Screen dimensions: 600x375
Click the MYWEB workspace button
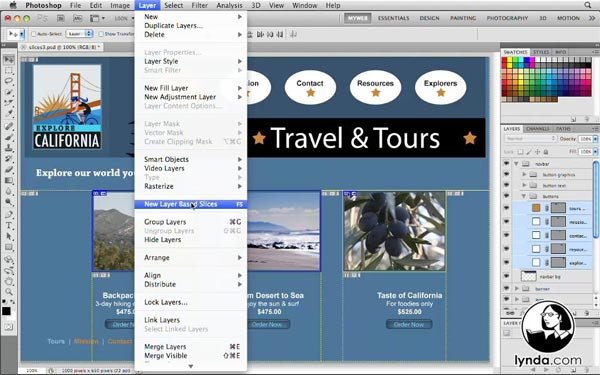pyautogui.click(x=357, y=18)
